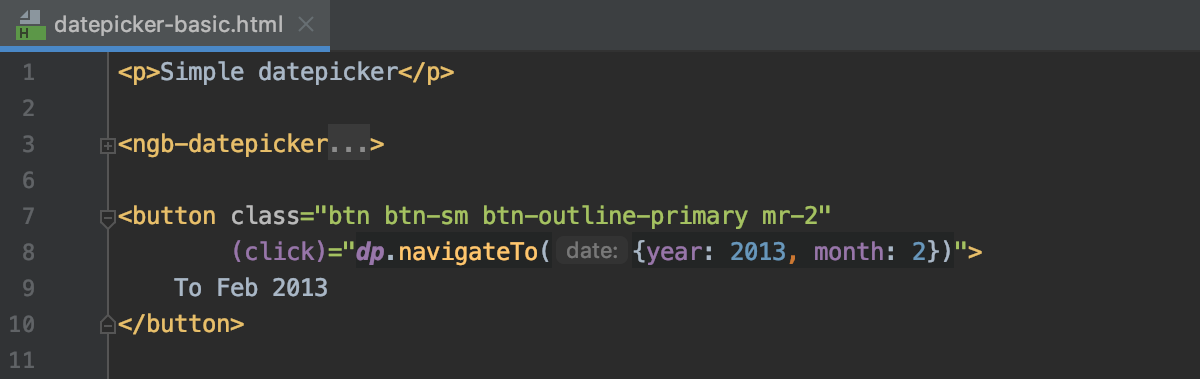
Task: Collapse the button tag fold marker on line 7
Action: [x=108, y=216]
